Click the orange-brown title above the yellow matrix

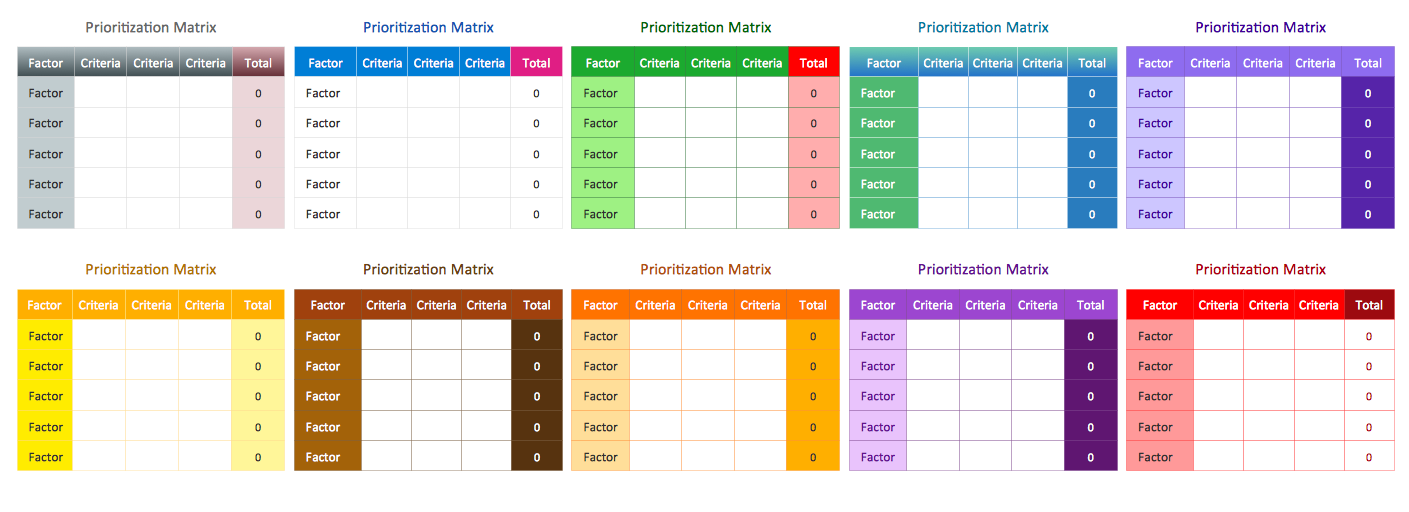pos(150,270)
